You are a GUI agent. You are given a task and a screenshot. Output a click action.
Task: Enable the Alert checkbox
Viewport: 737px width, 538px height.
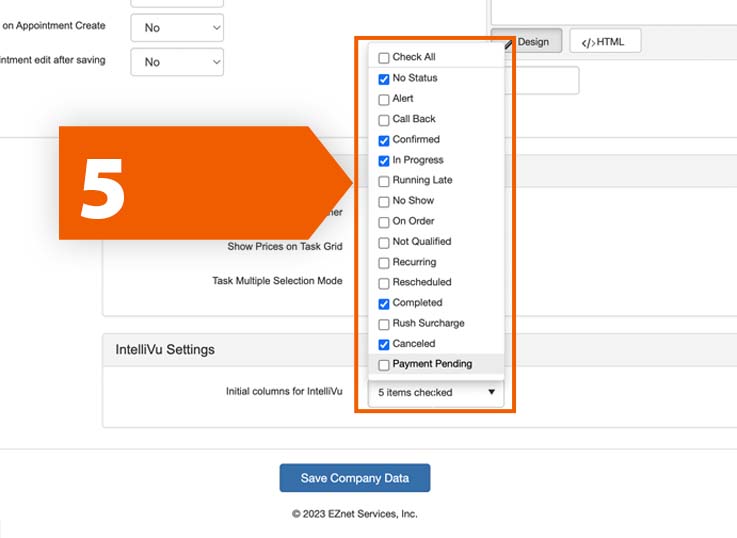[x=384, y=99]
